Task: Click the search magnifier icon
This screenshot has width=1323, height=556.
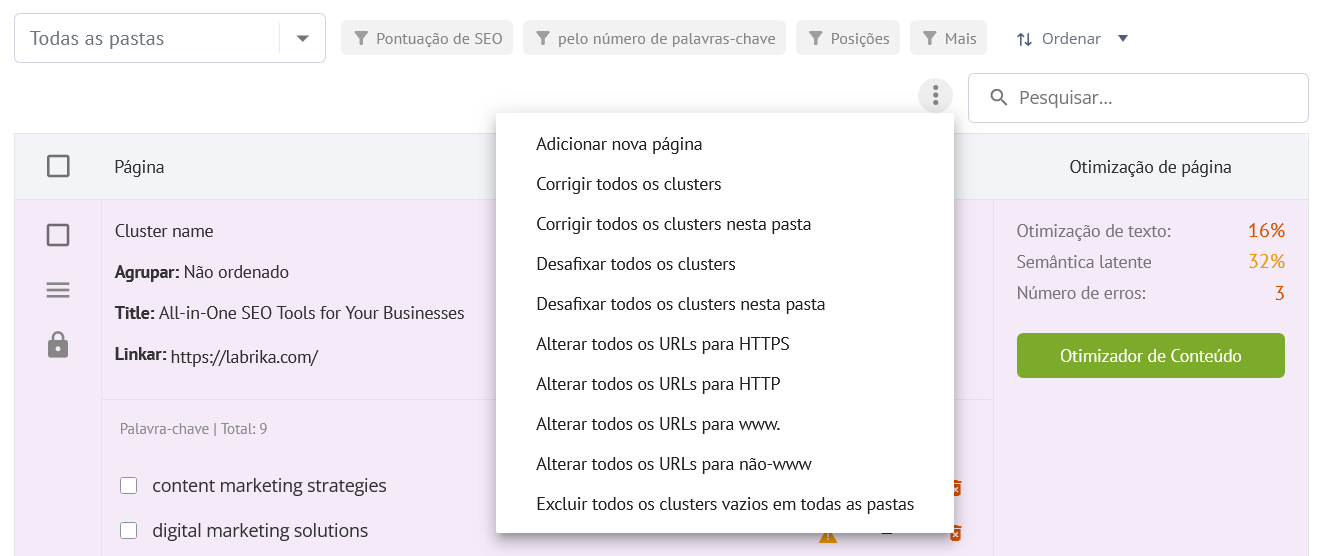Action: click(x=998, y=98)
